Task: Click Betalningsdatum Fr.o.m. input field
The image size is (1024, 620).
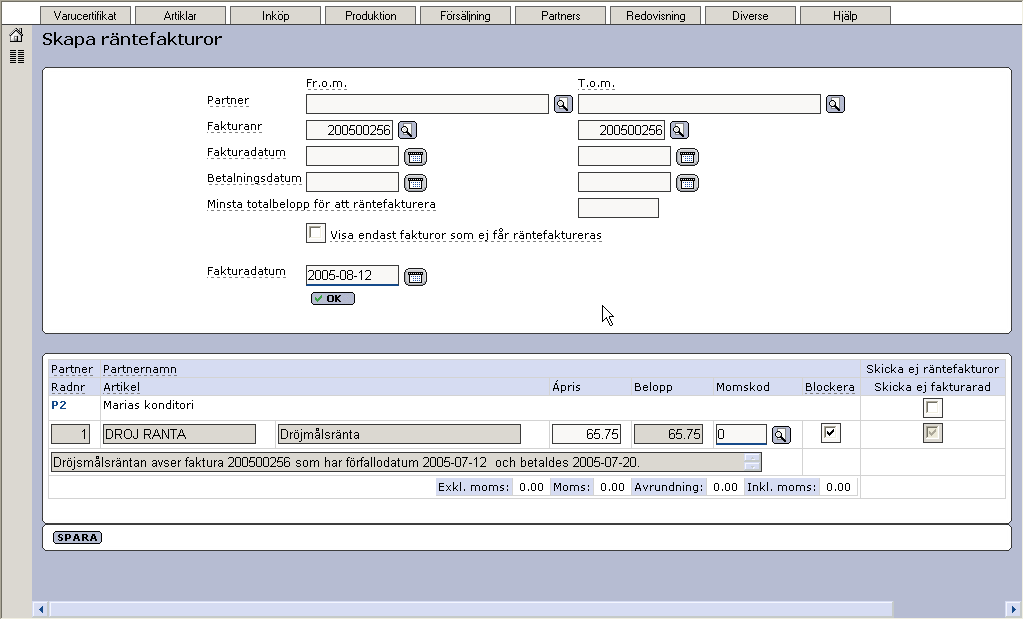Action: pos(352,182)
